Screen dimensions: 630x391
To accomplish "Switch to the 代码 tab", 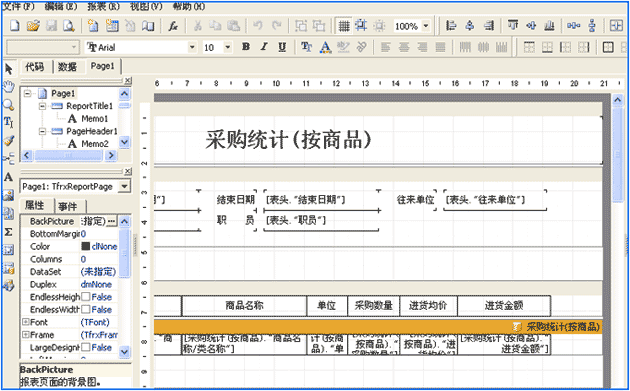I will click(35, 66).
